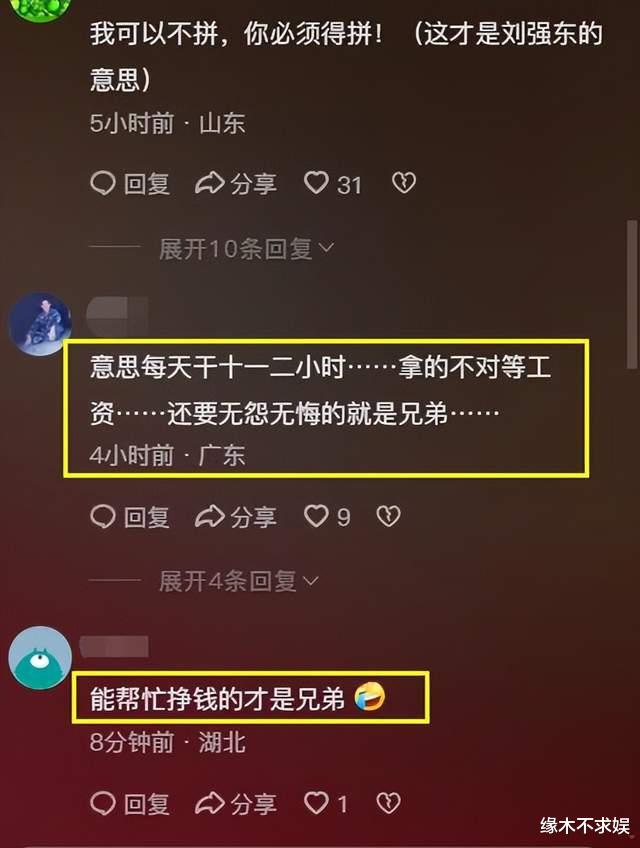The image size is (640, 848).
Task: Like the comment with 31 likes
Action: [332, 183]
